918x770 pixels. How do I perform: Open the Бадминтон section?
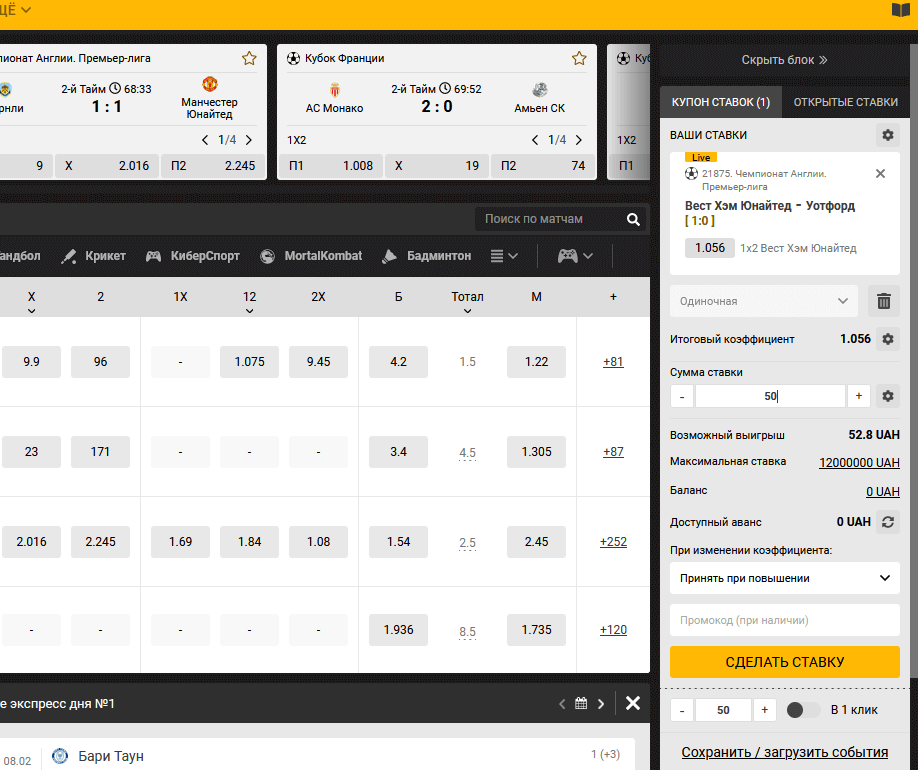(427, 256)
